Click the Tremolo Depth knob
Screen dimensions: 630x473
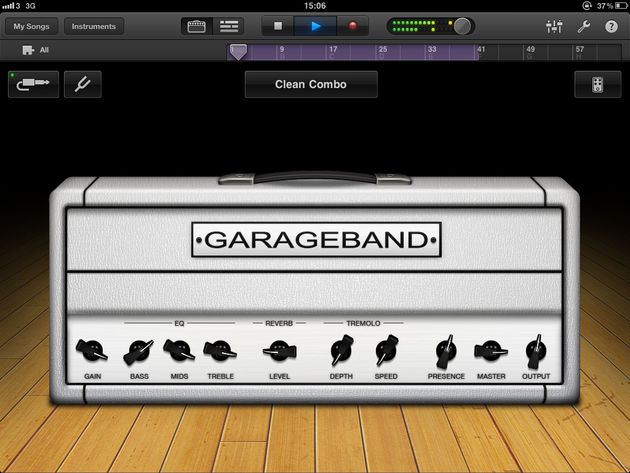point(342,351)
